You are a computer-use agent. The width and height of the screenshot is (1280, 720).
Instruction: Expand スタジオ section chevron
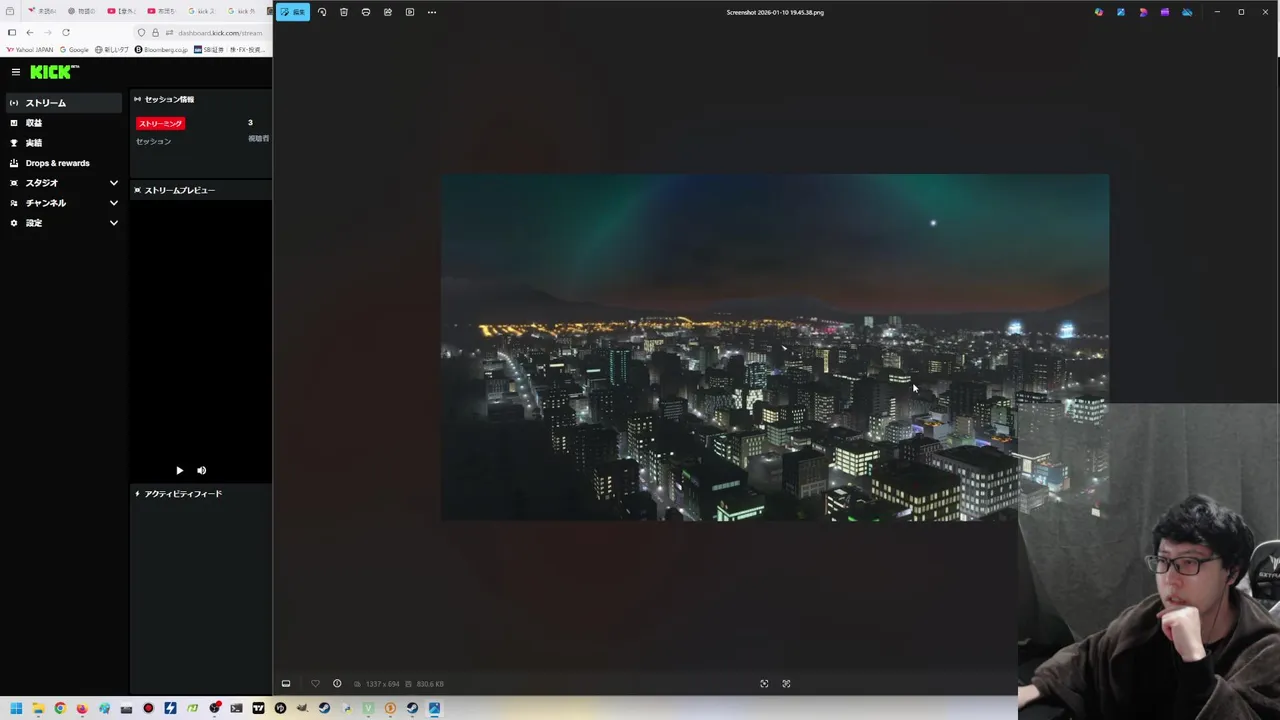click(x=114, y=183)
